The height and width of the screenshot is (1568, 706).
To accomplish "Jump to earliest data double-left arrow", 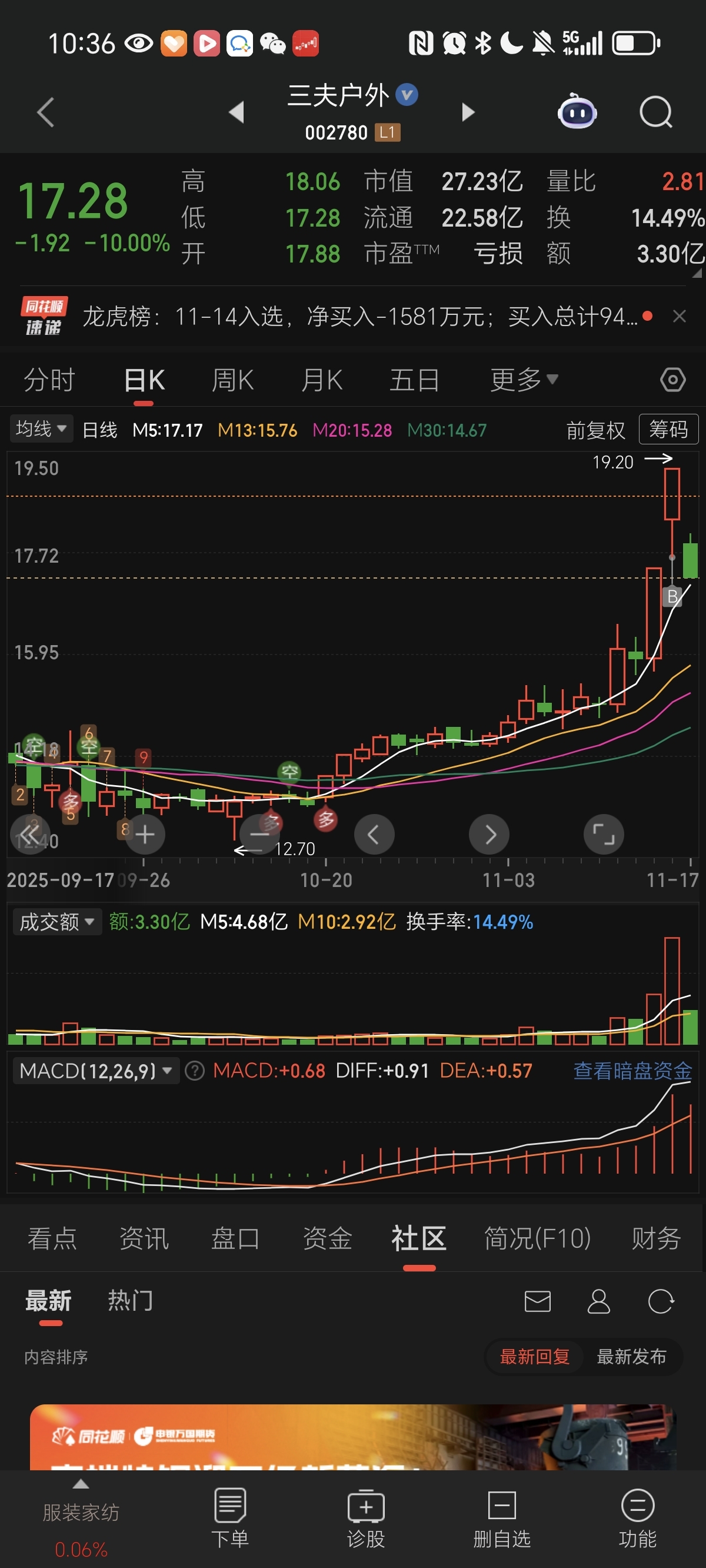I will 30,834.
